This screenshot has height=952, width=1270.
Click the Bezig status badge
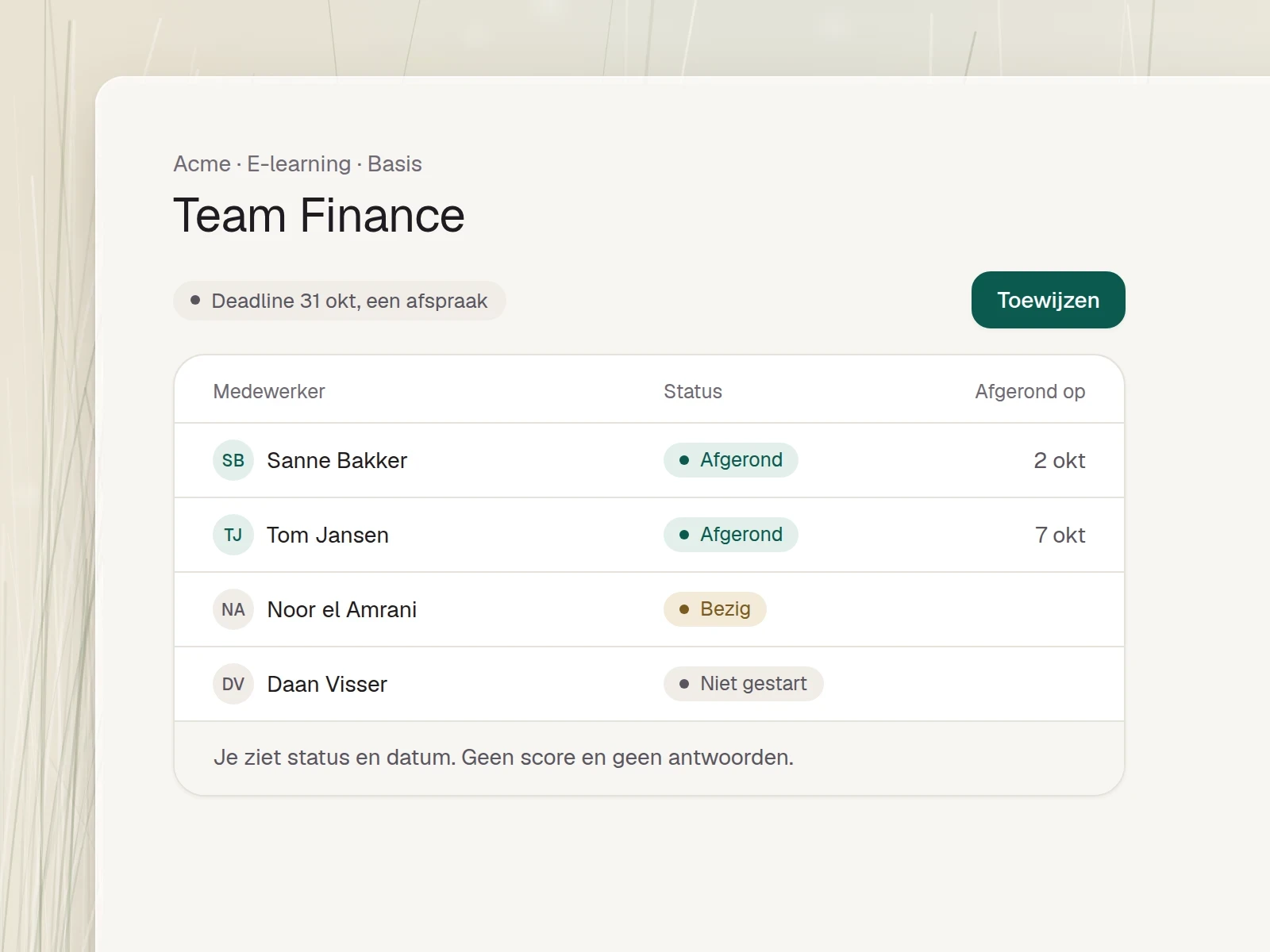pos(715,609)
